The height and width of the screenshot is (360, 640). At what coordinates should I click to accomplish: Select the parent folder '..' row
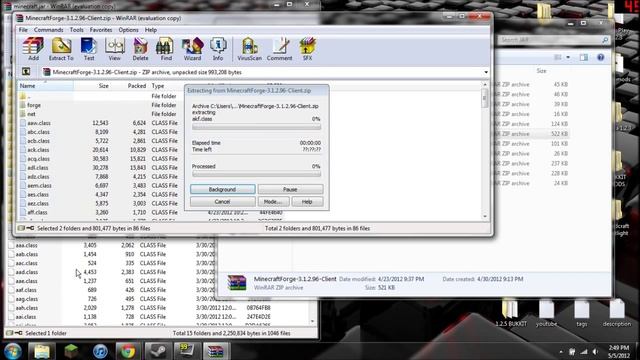(101, 96)
